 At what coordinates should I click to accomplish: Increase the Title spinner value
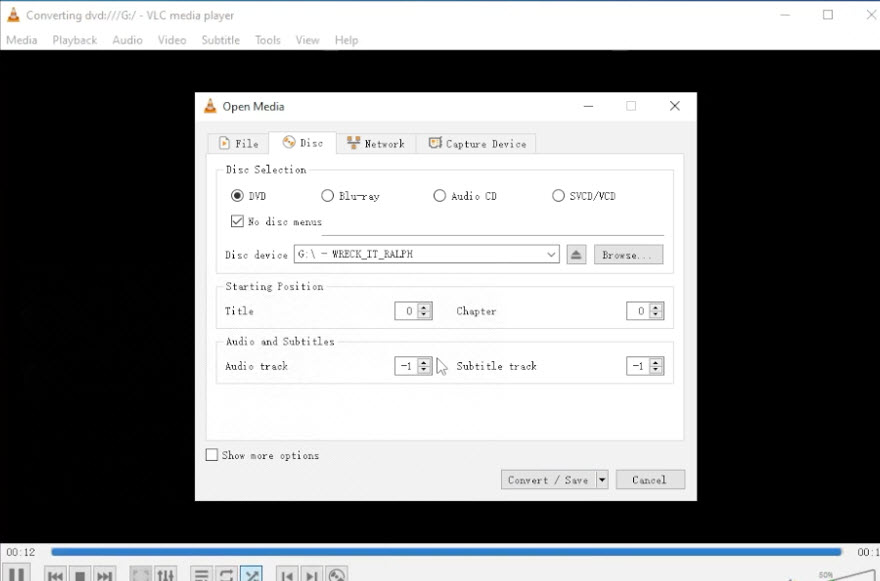pos(424,306)
